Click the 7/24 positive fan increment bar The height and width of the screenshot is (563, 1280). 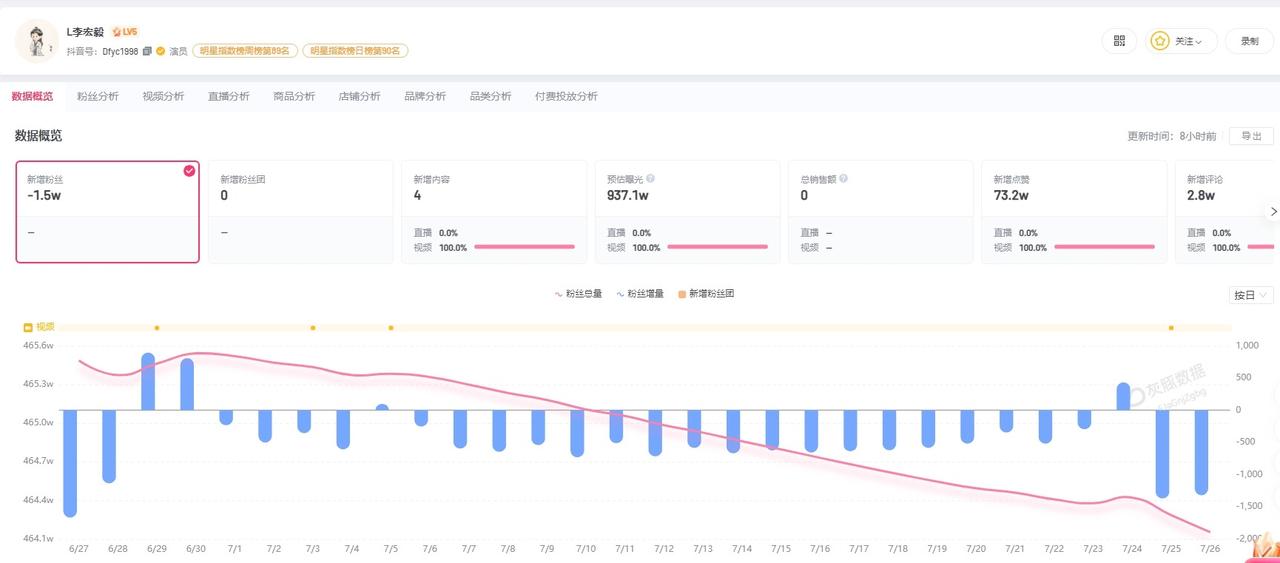(x=1123, y=396)
